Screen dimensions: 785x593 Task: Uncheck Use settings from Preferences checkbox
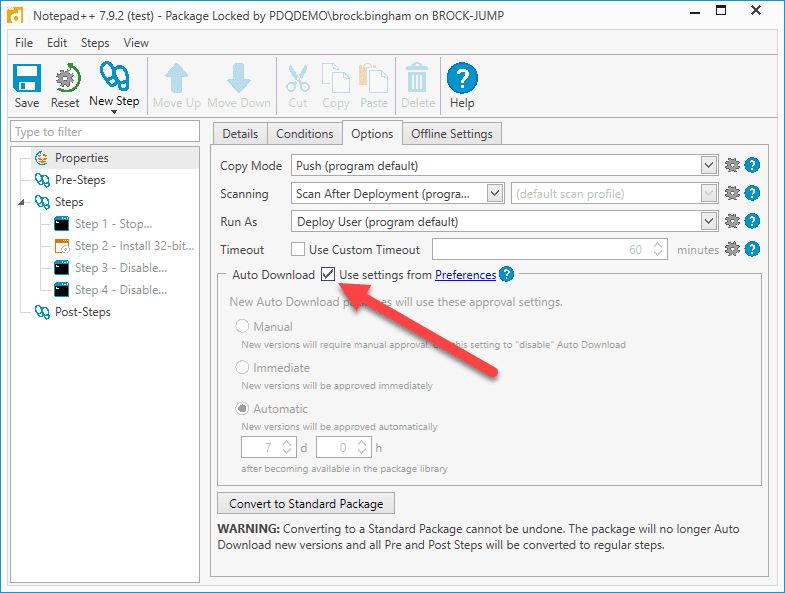(328, 274)
